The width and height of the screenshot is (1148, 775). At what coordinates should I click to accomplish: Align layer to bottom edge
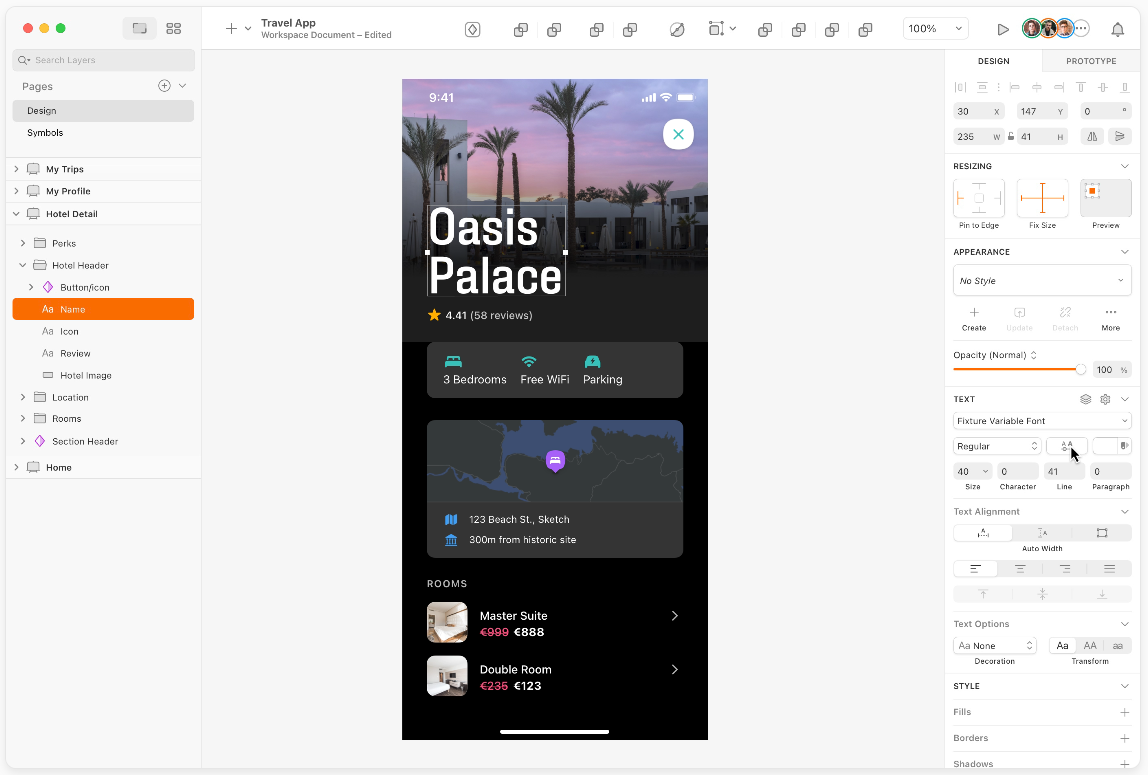(x=1125, y=87)
